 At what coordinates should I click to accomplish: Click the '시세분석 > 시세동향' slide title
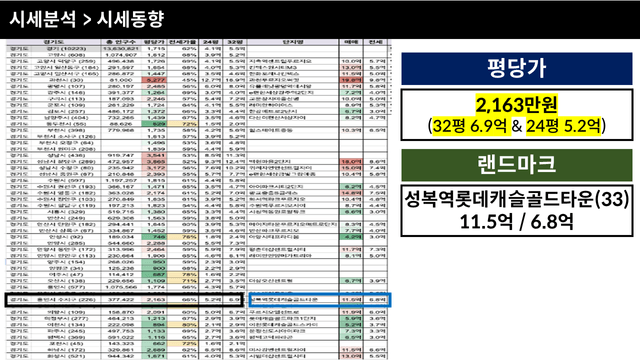point(86,19)
